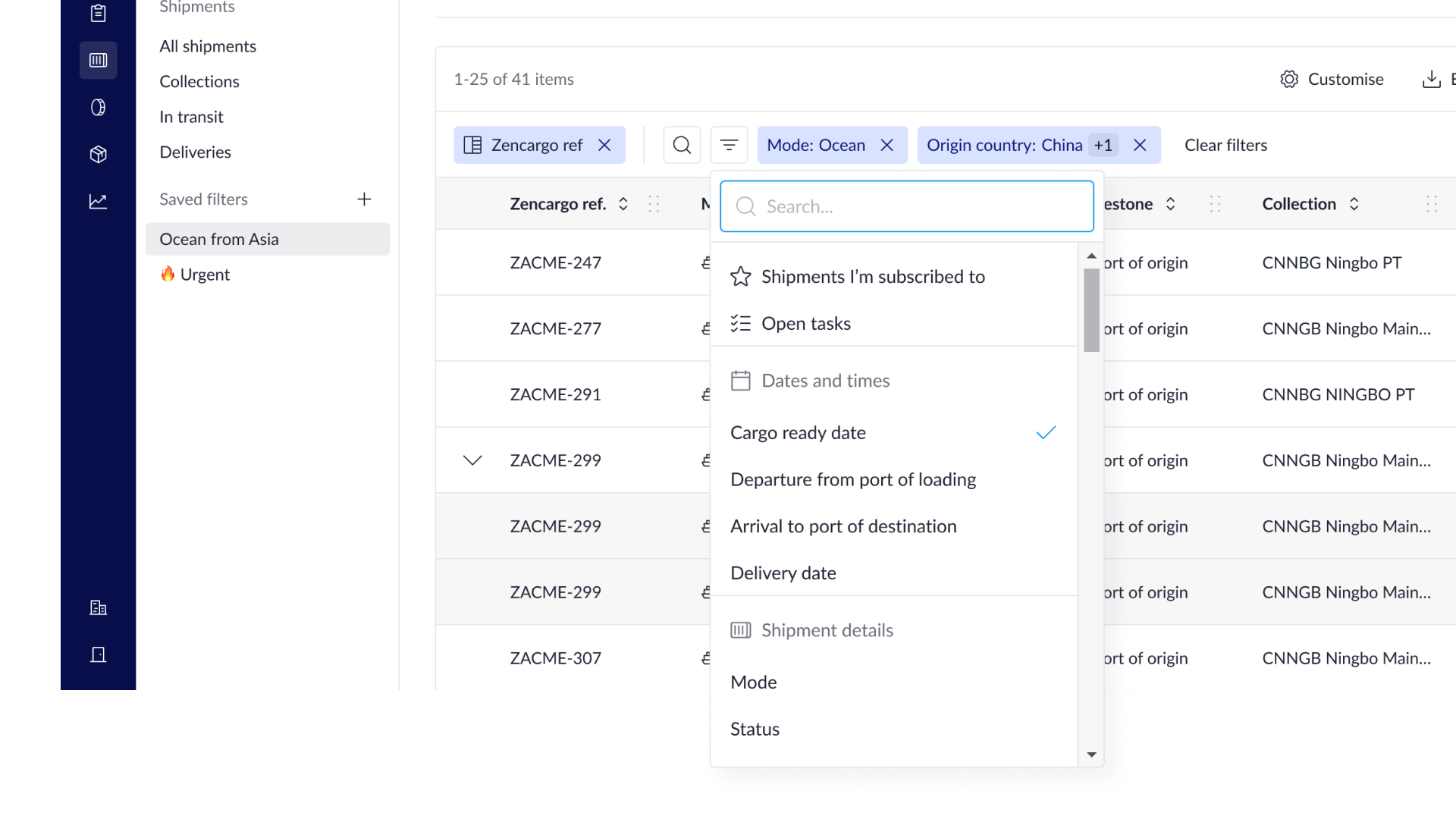
Task: Click the filter lines icon button
Action: pos(729,145)
